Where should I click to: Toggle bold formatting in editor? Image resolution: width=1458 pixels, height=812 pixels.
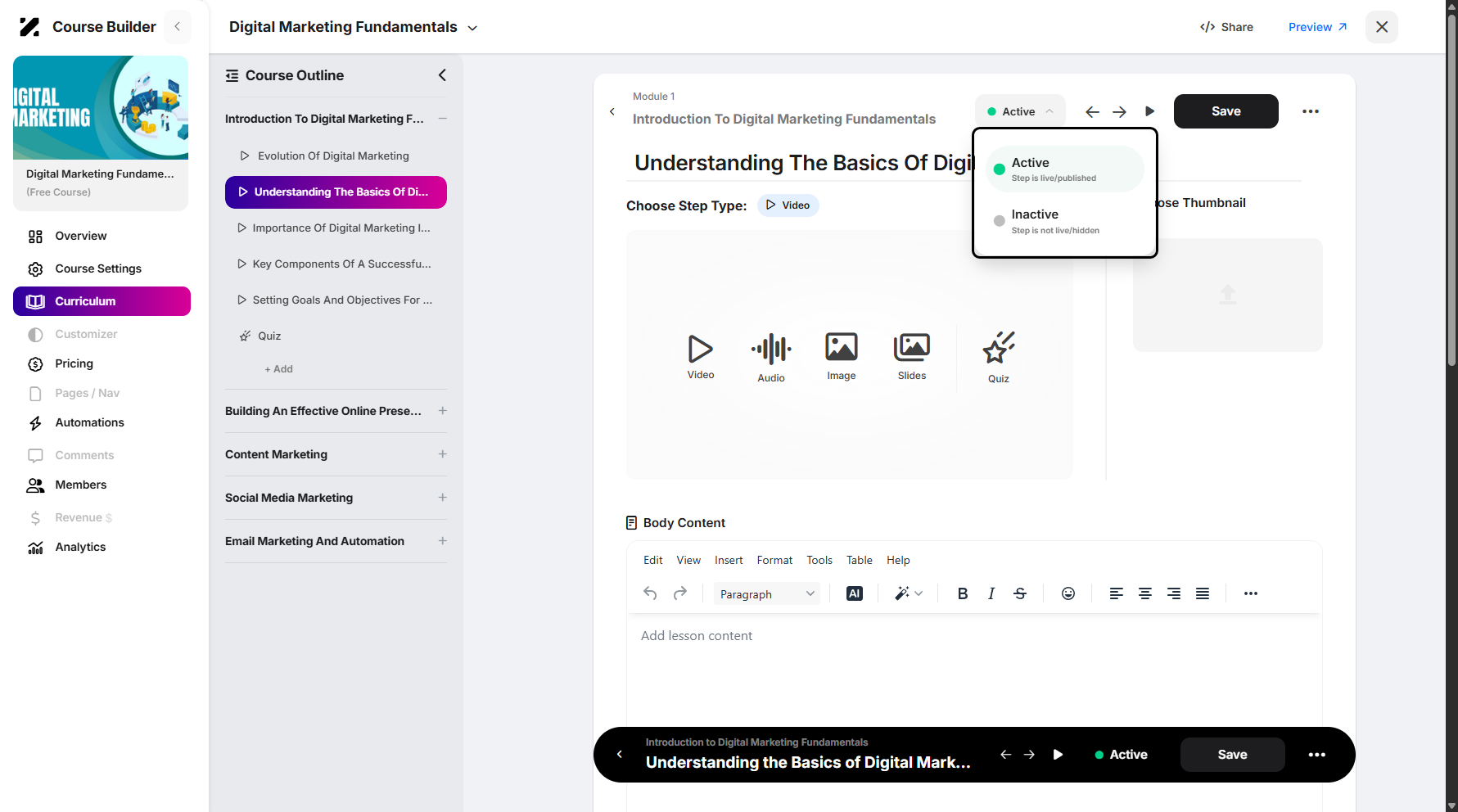pyautogui.click(x=963, y=593)
